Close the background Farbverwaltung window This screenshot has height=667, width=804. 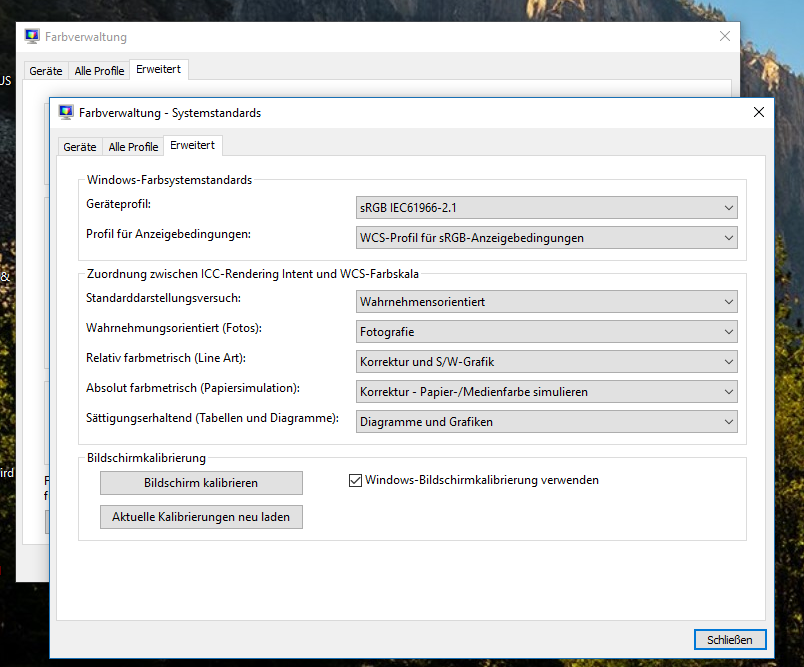tap(725, 36)
